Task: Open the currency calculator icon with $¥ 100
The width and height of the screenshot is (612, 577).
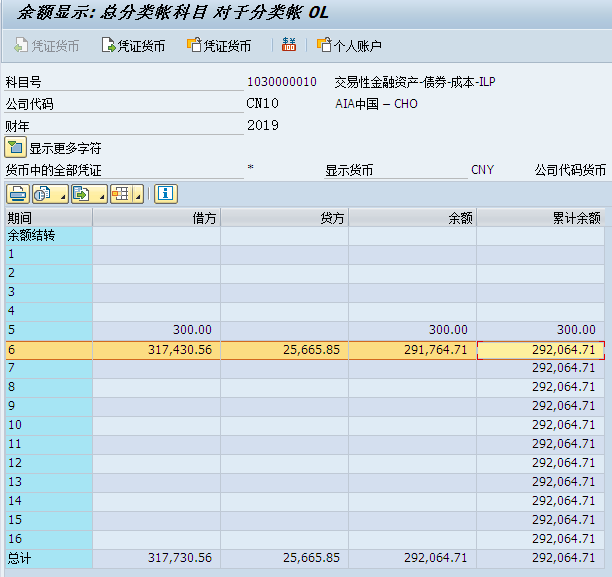Action: 289,45
